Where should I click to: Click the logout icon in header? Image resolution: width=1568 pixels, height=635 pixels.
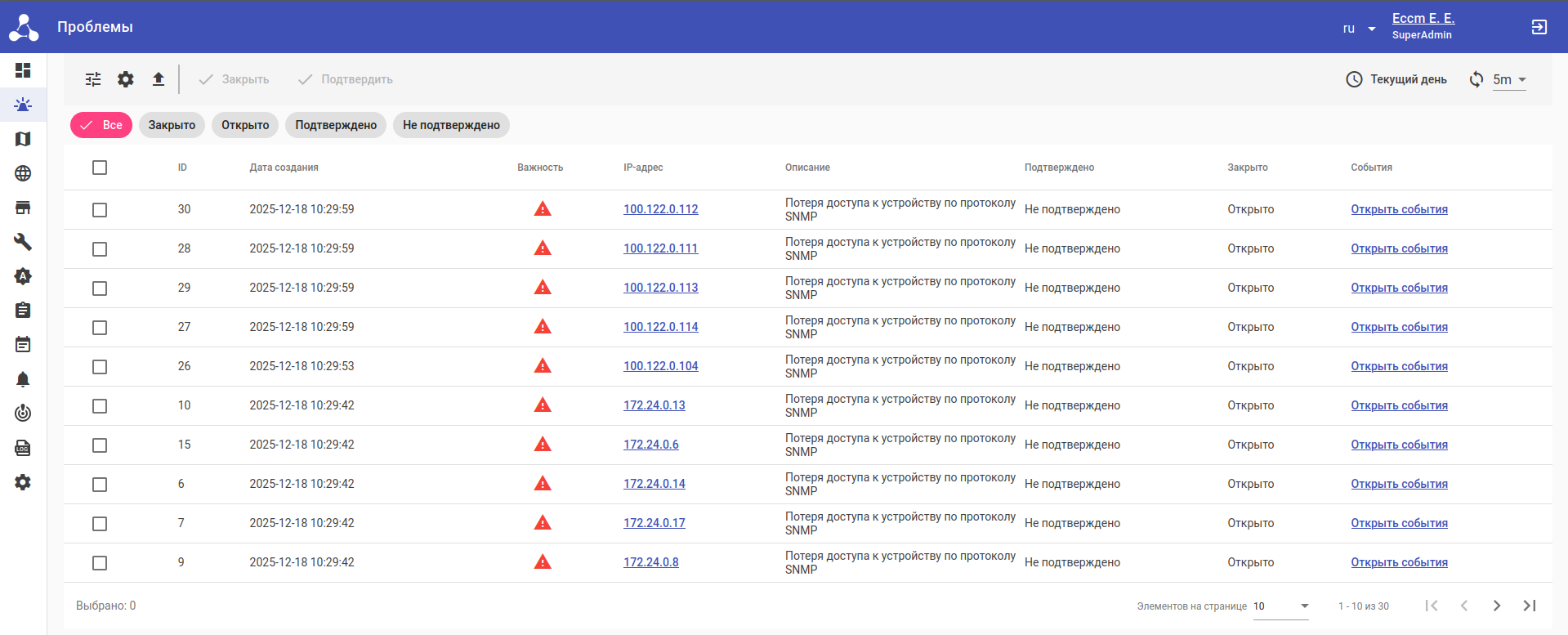(1539, 27)
